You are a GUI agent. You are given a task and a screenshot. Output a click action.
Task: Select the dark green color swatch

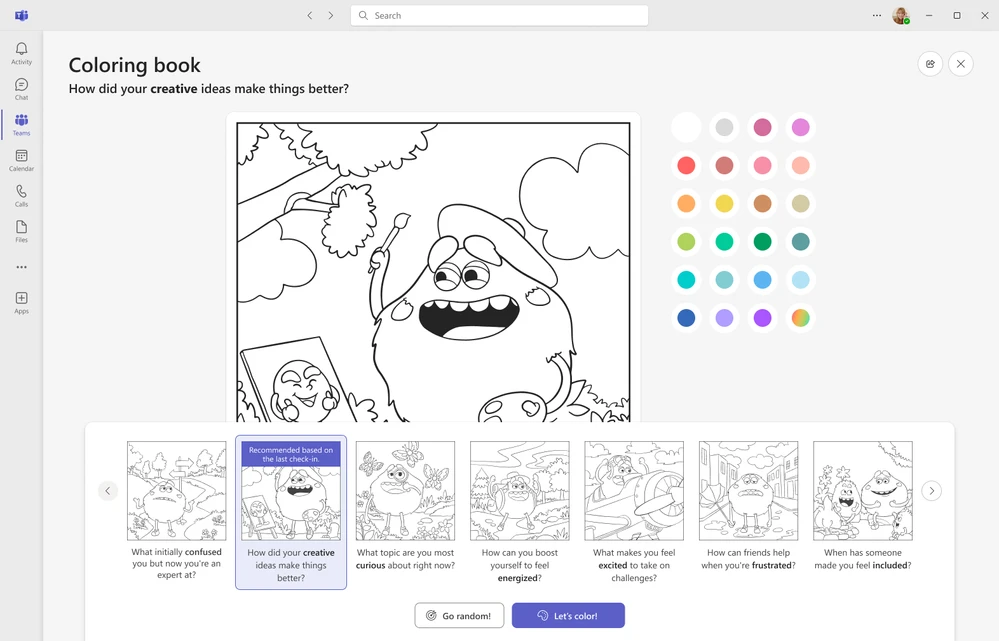pos(762,241)
